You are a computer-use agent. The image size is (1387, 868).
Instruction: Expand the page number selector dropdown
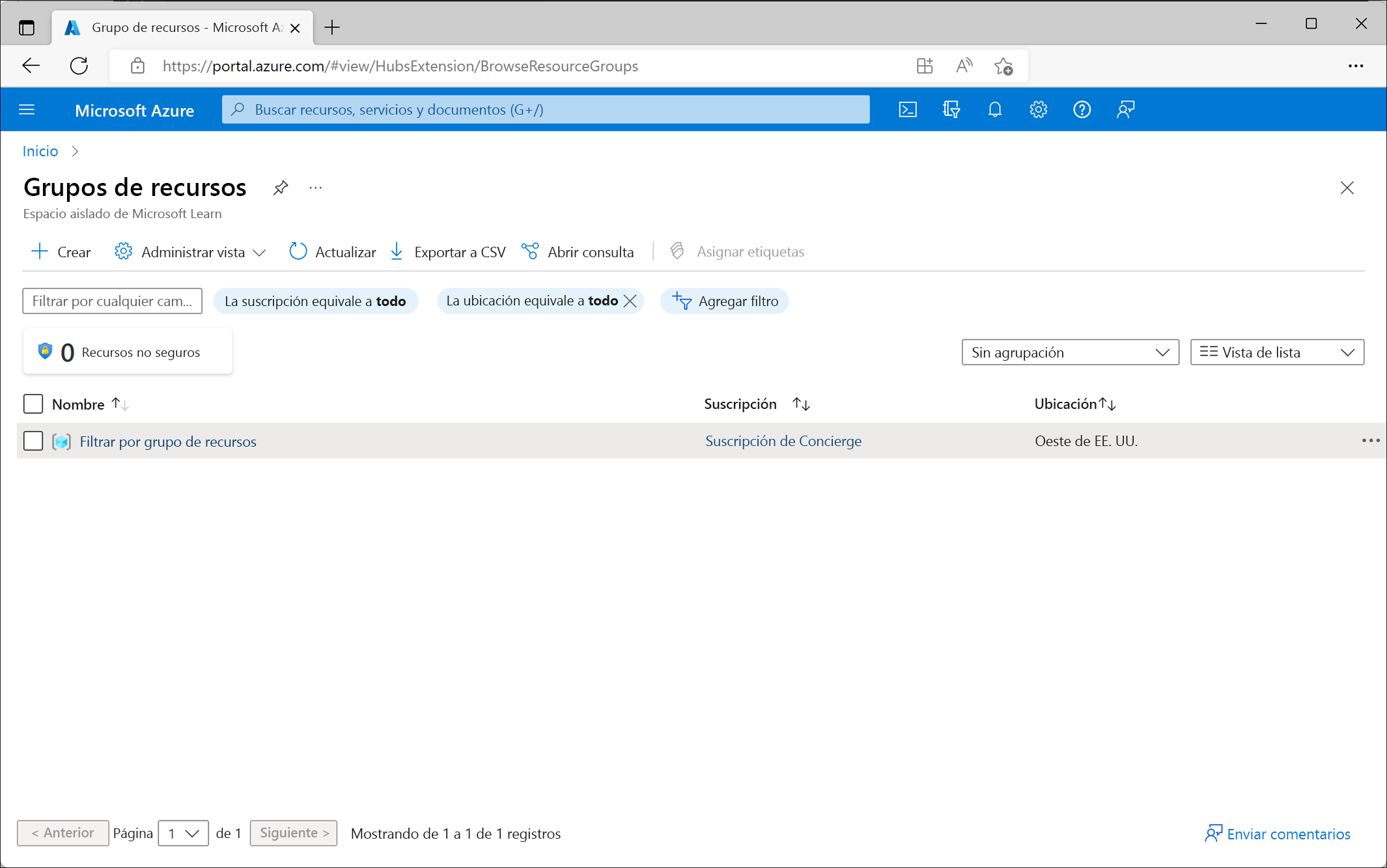[x=181, y=833]
